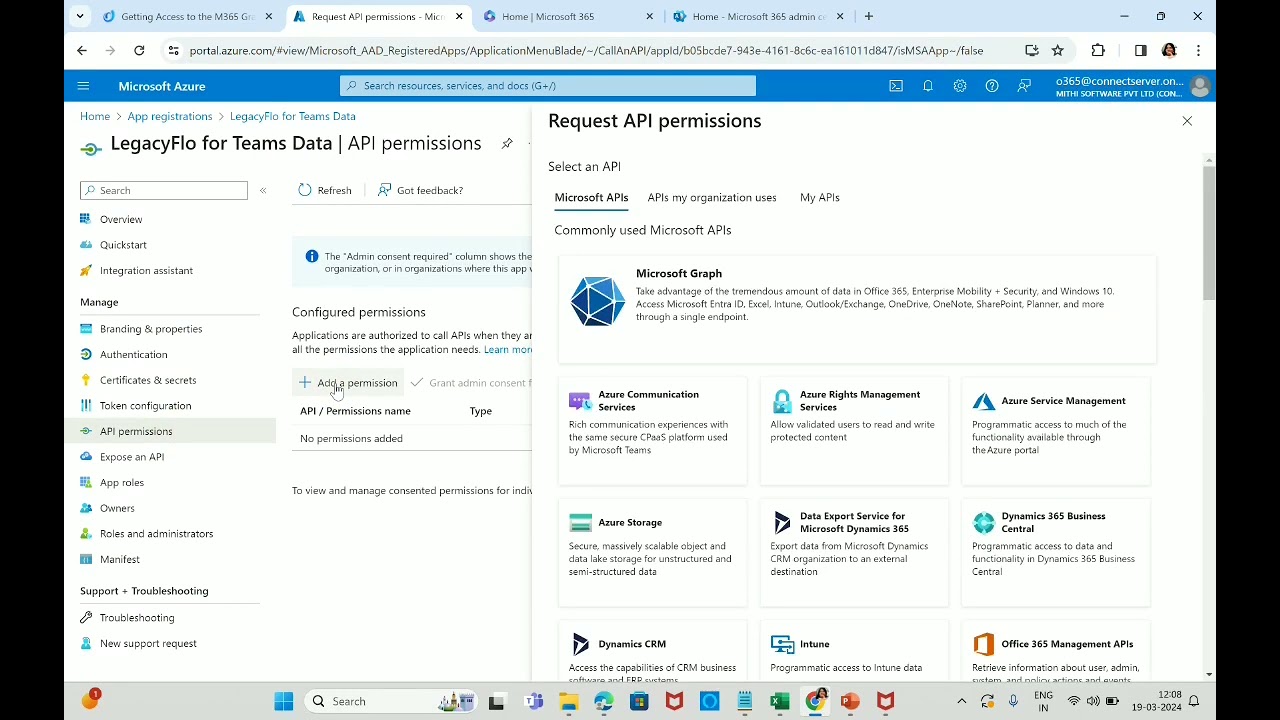Click the left menu Search field
1280x720 pixels.
(164, 190)
